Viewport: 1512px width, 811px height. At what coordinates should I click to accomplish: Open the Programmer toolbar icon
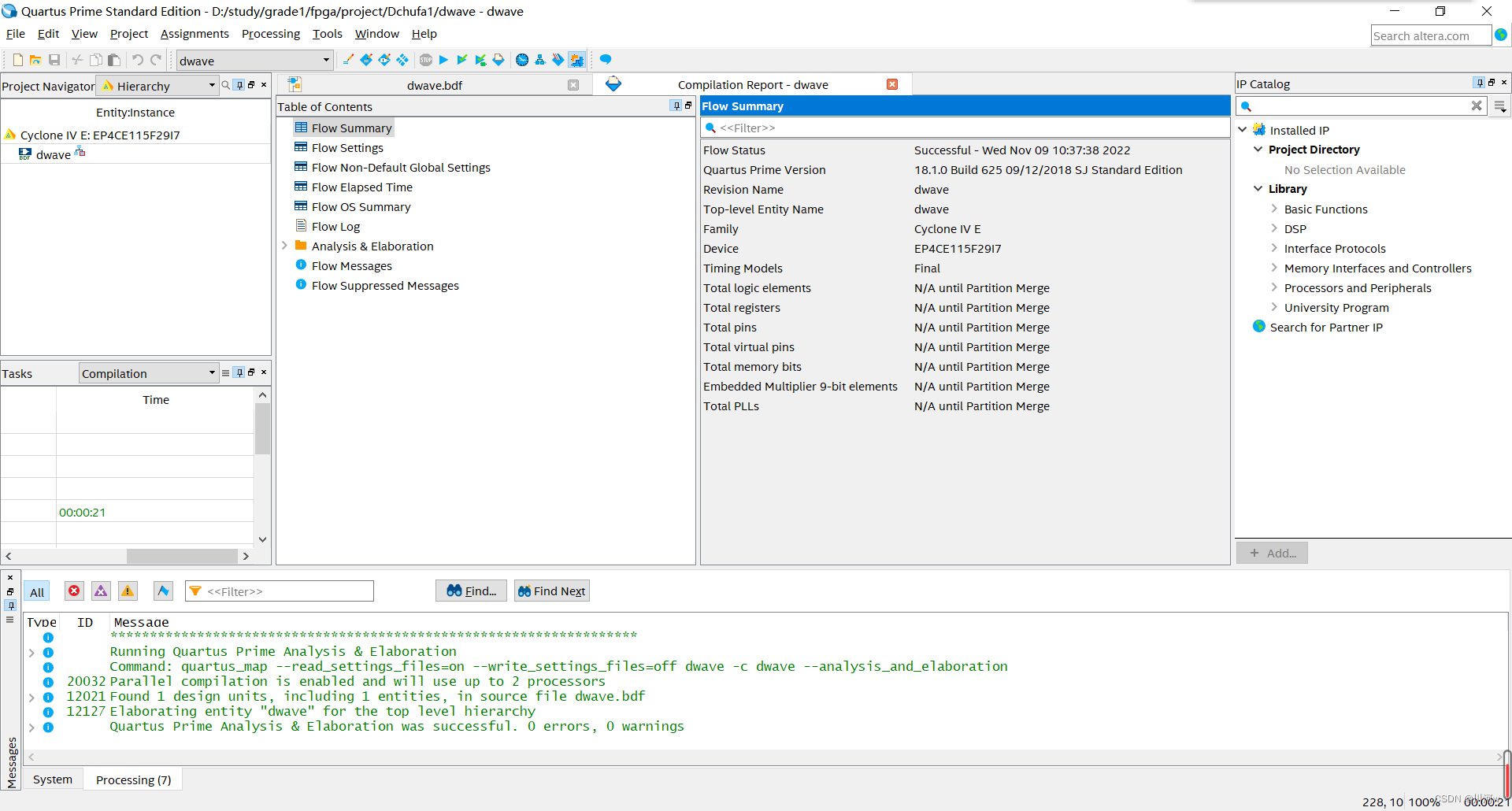[558, 60]
